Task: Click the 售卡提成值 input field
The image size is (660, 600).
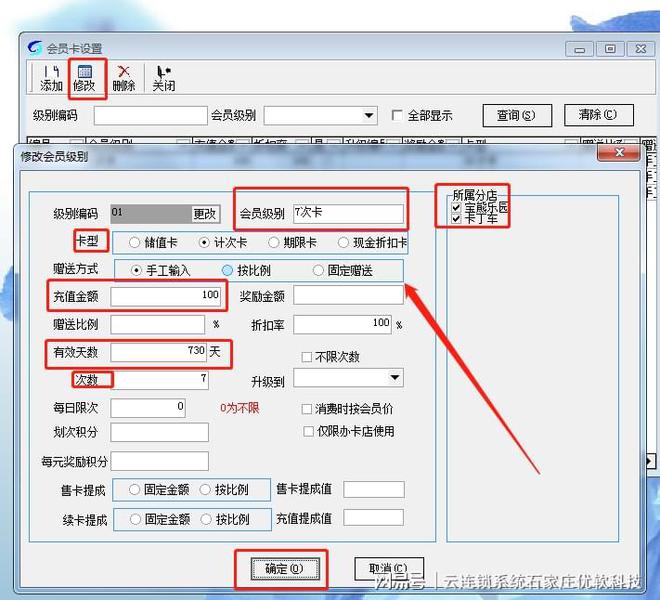Action: point(374,490)
